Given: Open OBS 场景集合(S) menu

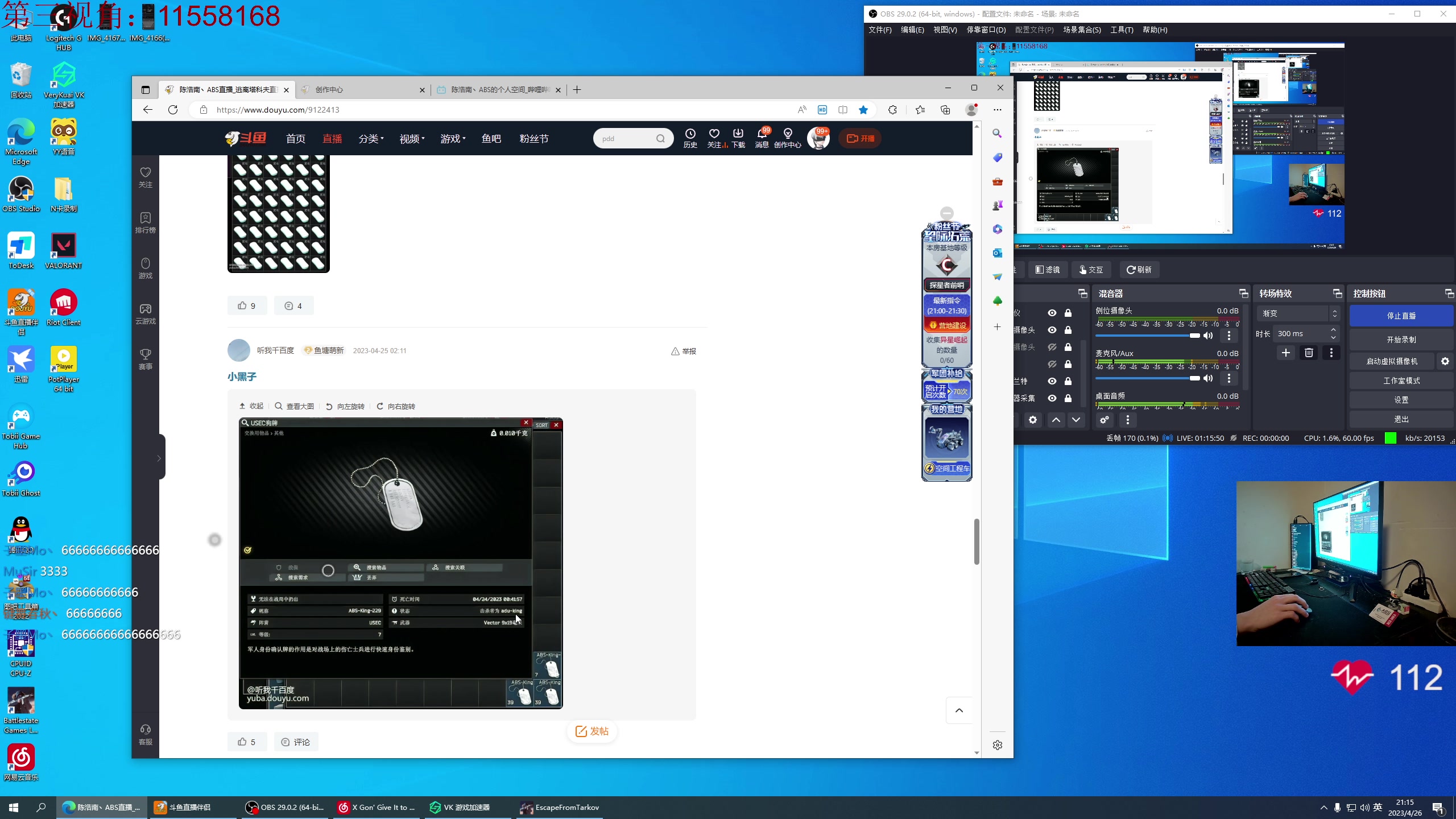Looking at the screenshot, I should coord(1082,30).
